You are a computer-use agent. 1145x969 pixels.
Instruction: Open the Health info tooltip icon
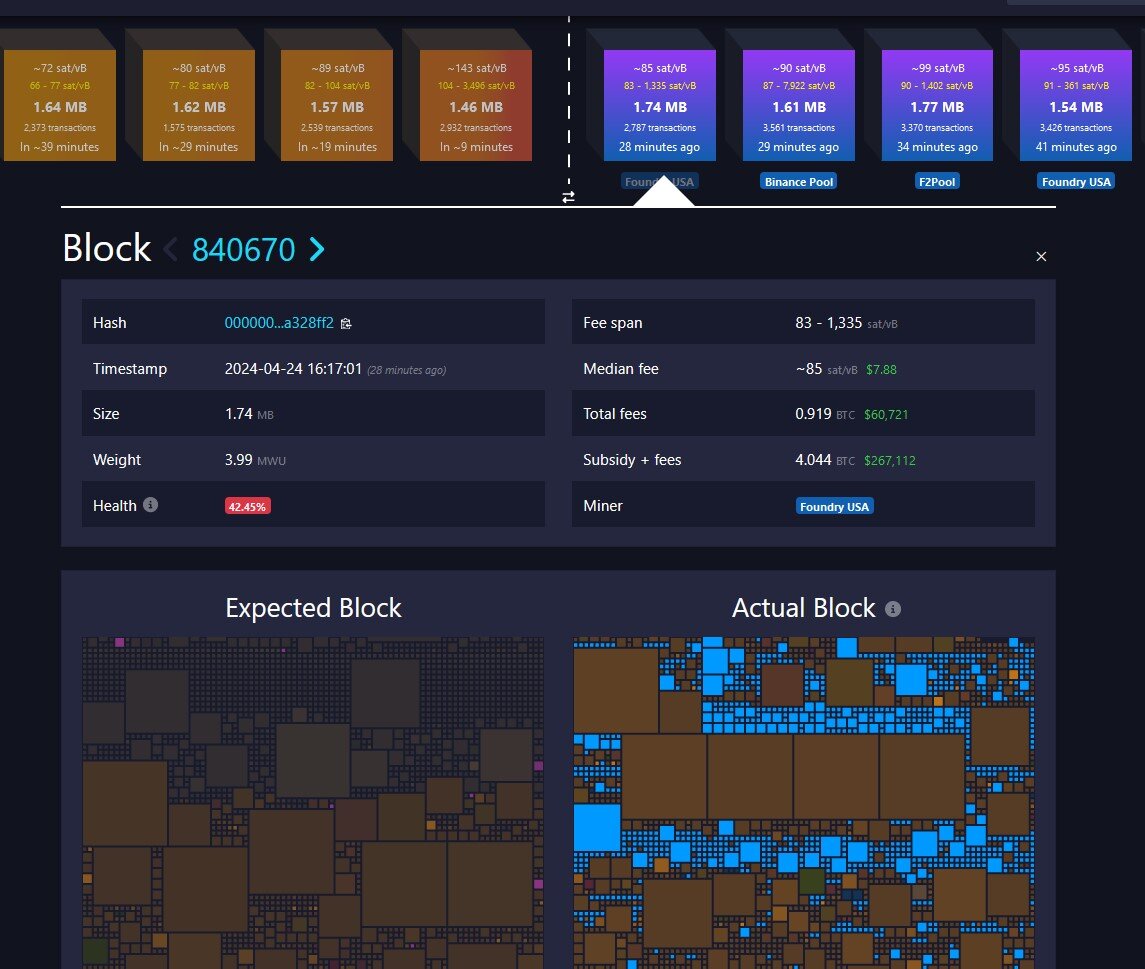pos(150,505)
